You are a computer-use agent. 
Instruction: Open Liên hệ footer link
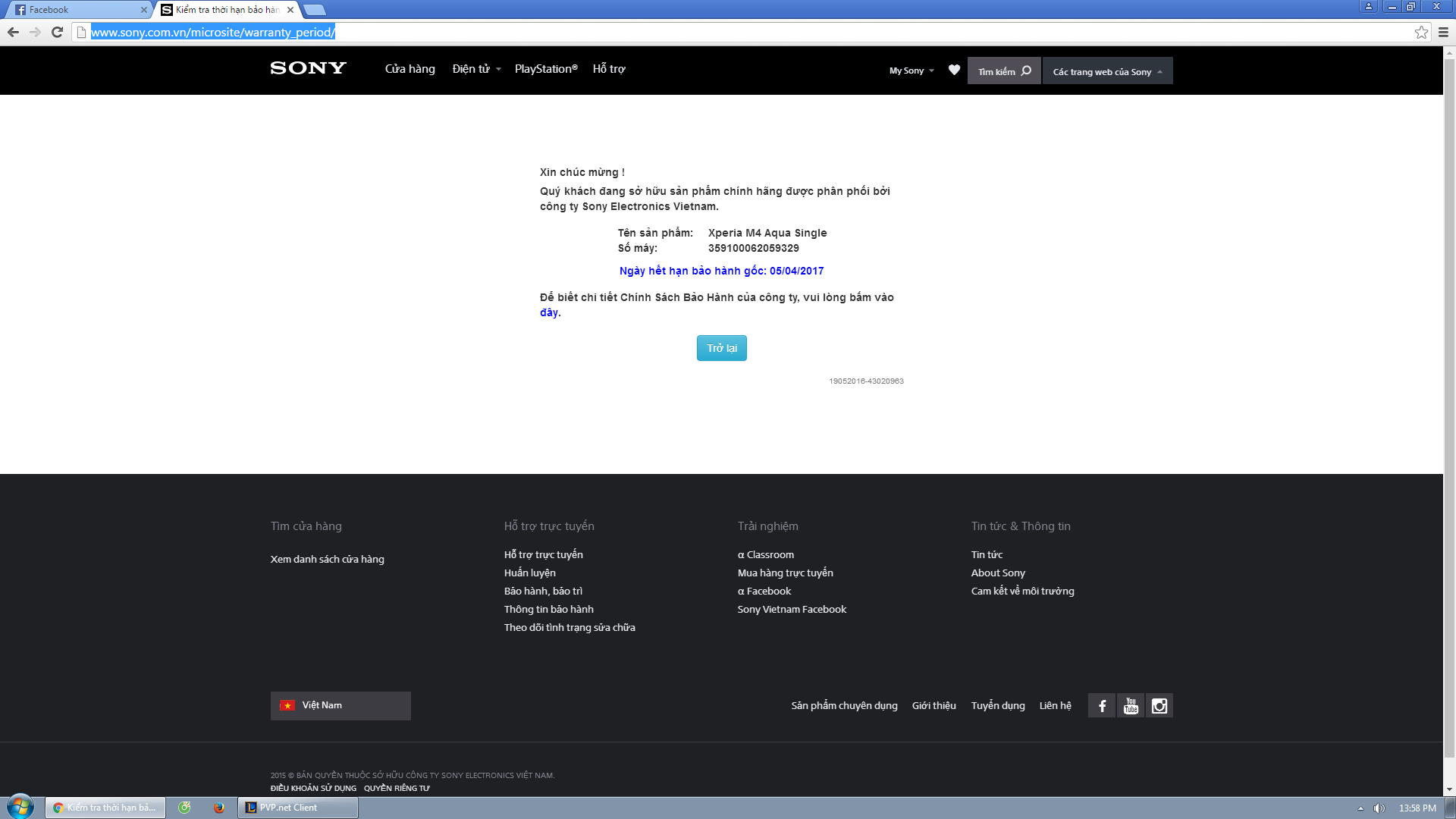click(x=1056, y=705)
